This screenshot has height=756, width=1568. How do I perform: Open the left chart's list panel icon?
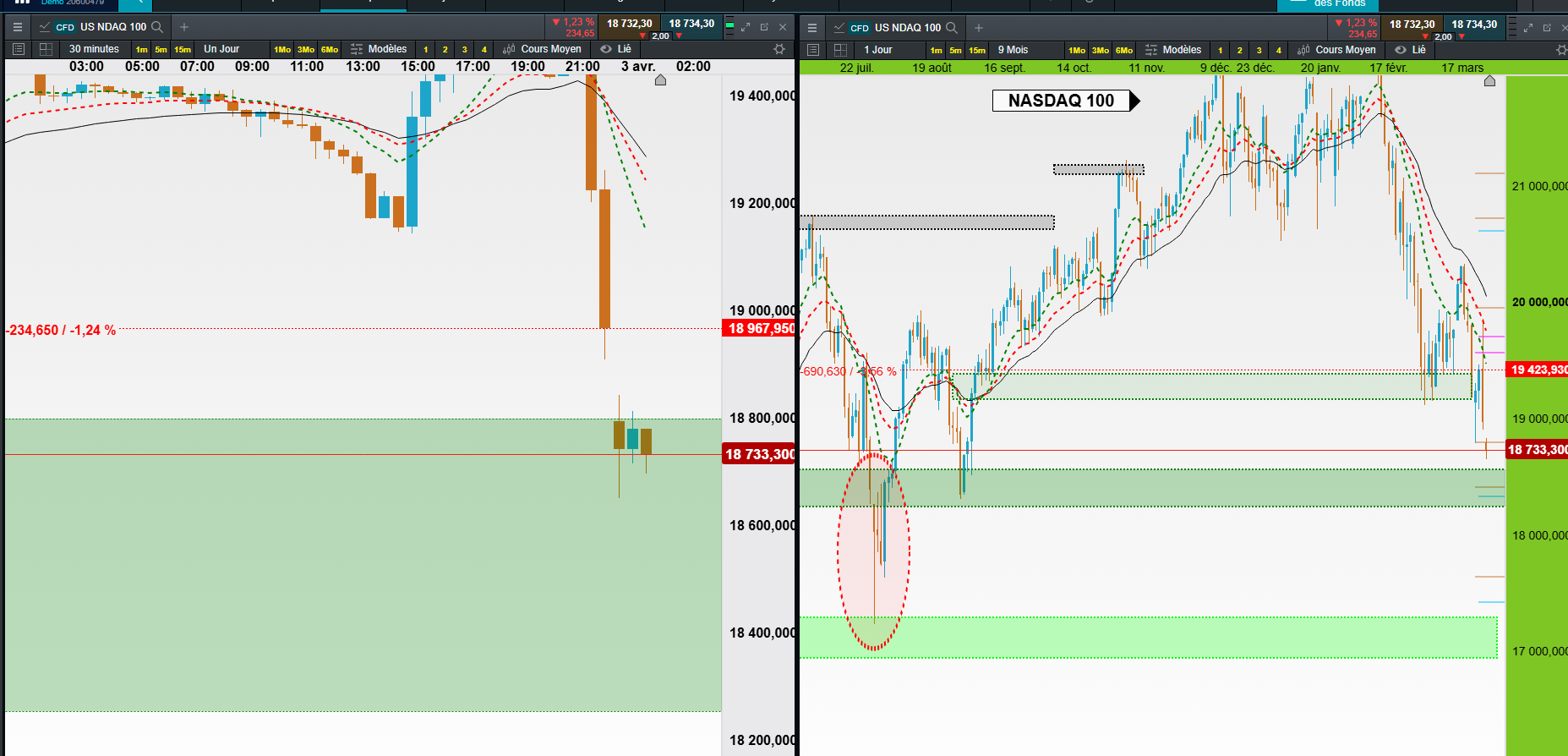pos(19,49)
